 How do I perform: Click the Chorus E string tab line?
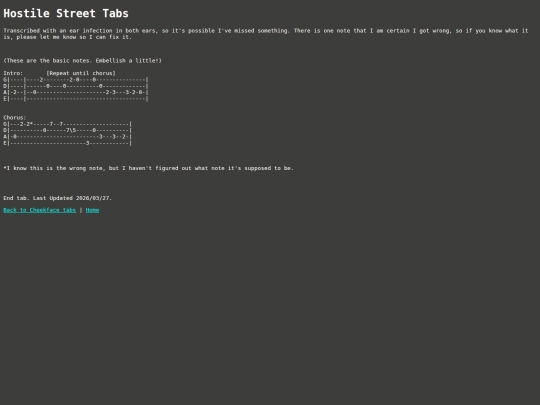tap(68, 143)
